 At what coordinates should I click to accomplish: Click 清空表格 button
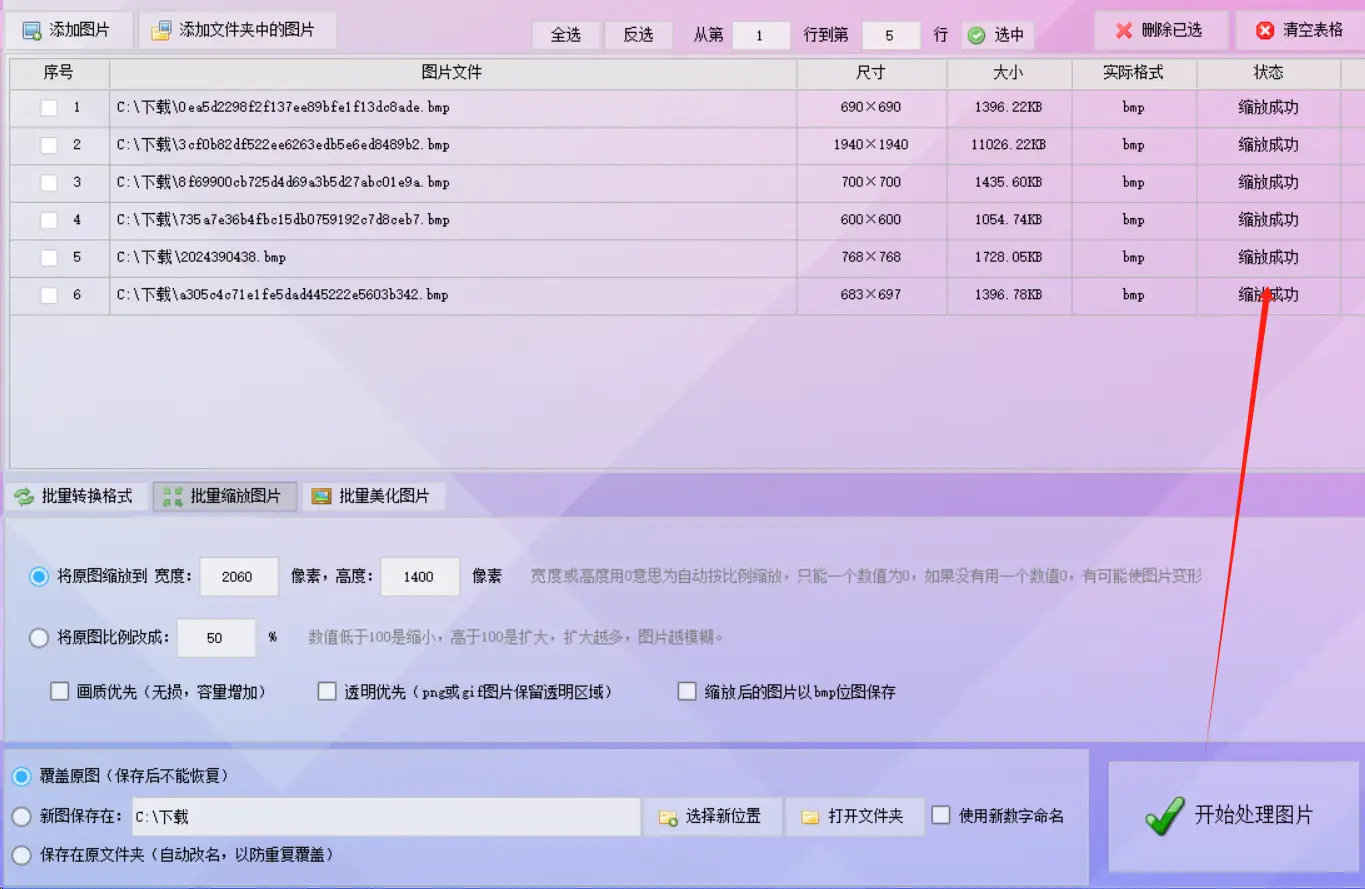pos(1302,31)
